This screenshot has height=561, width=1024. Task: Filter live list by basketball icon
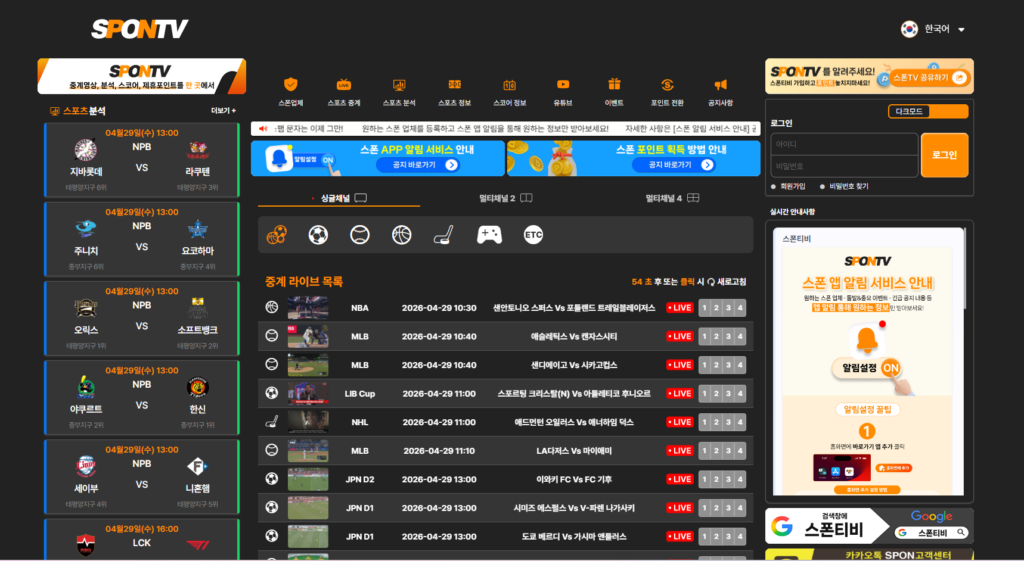point(402,234)
